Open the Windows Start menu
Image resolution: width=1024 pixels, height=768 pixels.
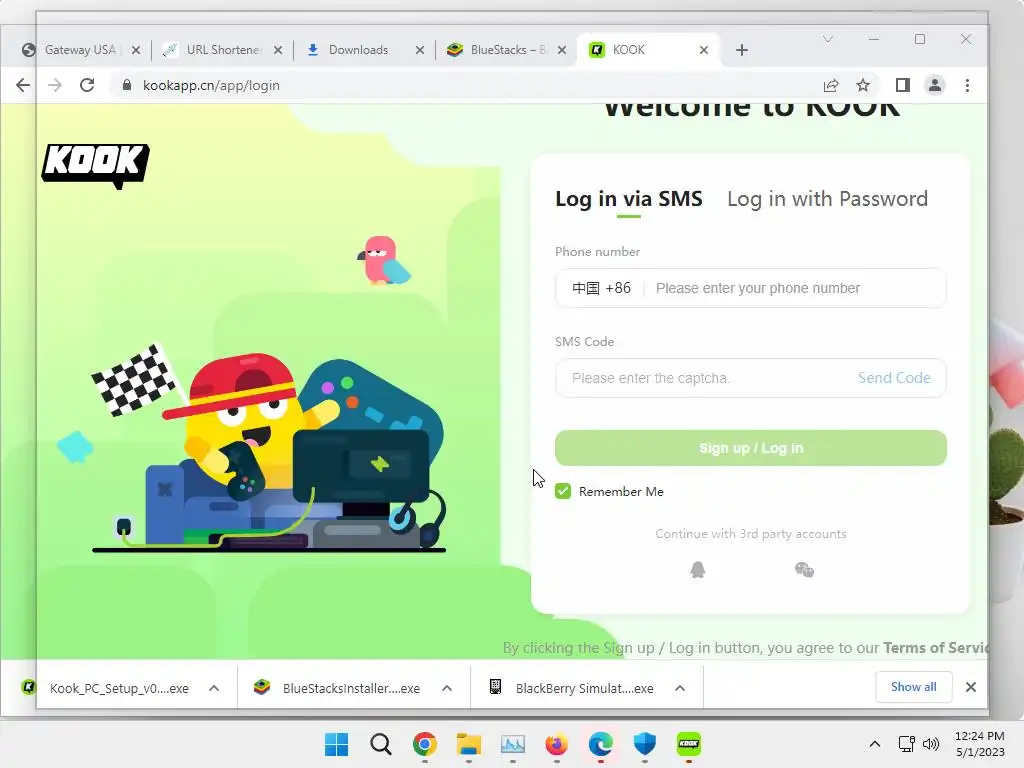coord(337,744)
